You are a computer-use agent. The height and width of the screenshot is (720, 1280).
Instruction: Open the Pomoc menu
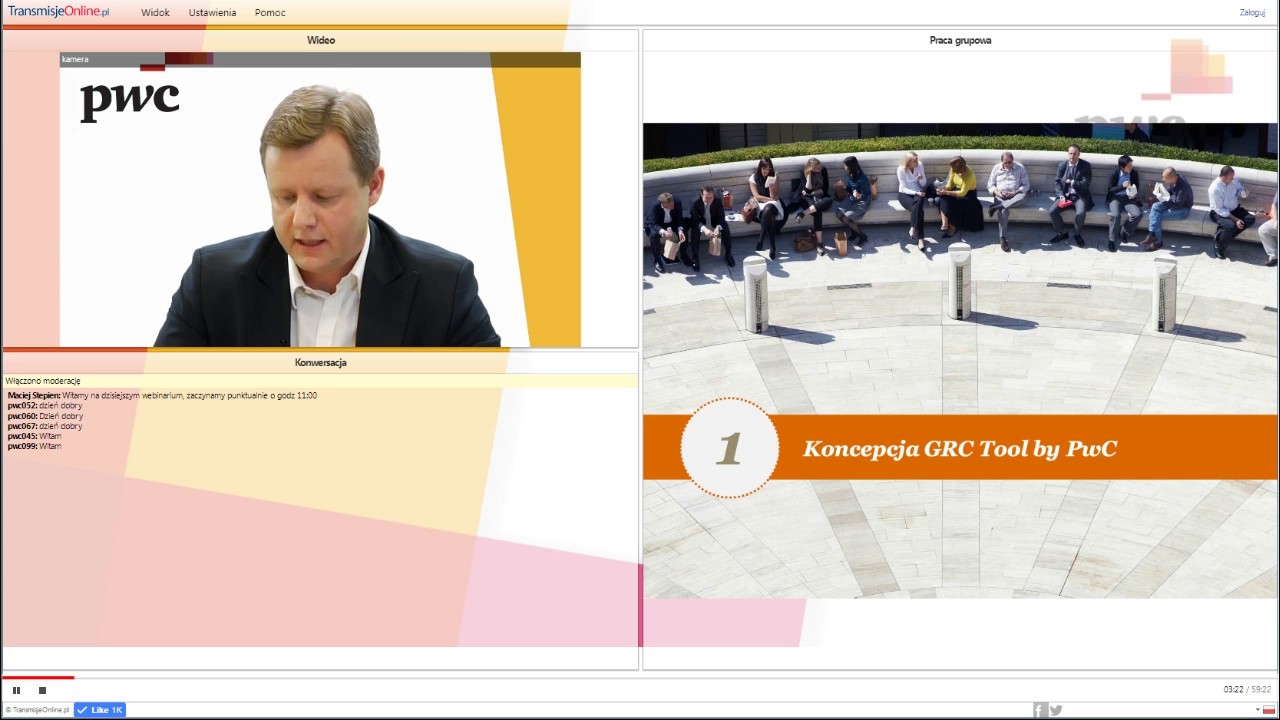tap(270, 13)
